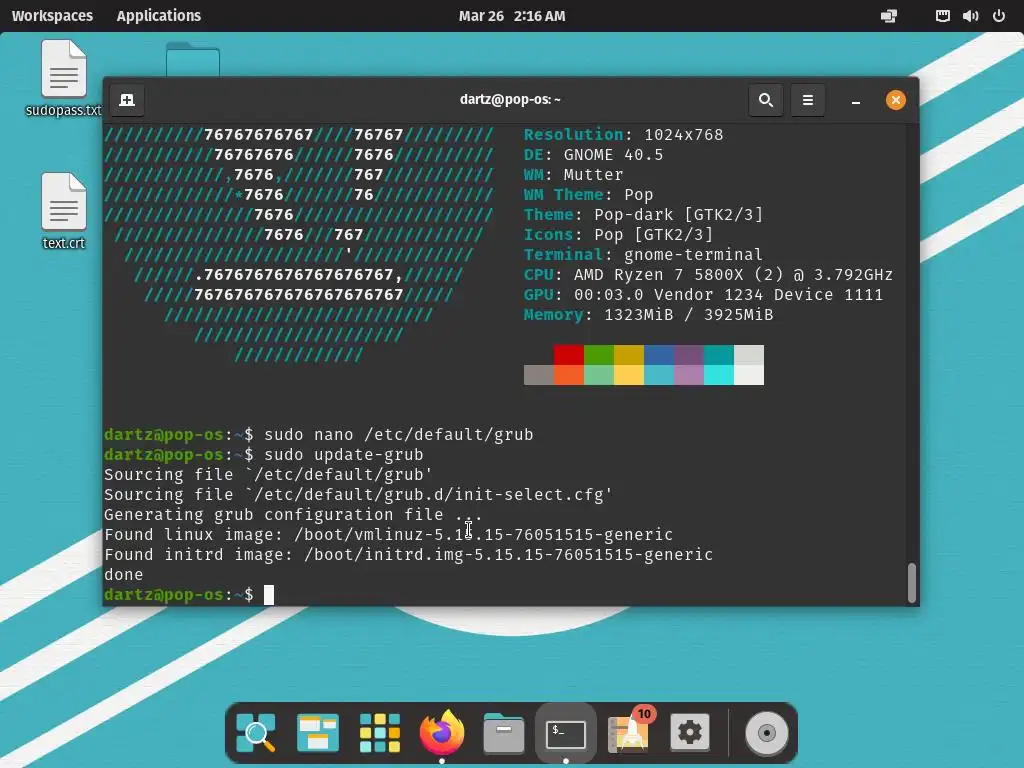The width and height of the screenshot is (1024, 768).
Task: Click 'Terminal: gnome-terminal' text
Action: coord(643,255)
